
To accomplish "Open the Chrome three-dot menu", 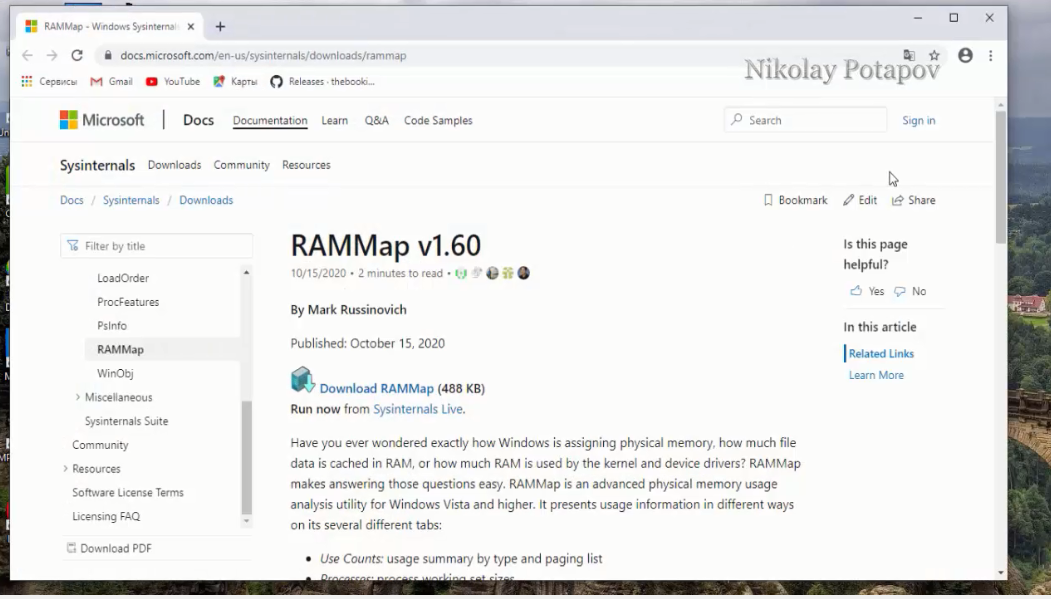I will pos(991,56).
